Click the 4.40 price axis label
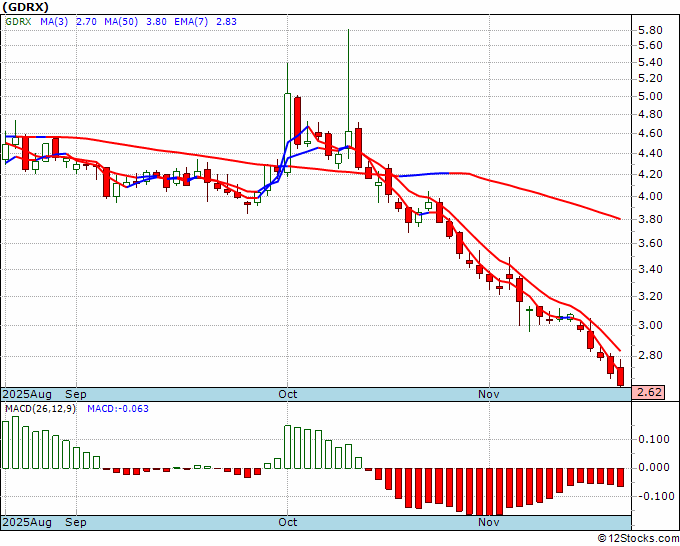Screen dimensions: 680x546 (650, 154)
